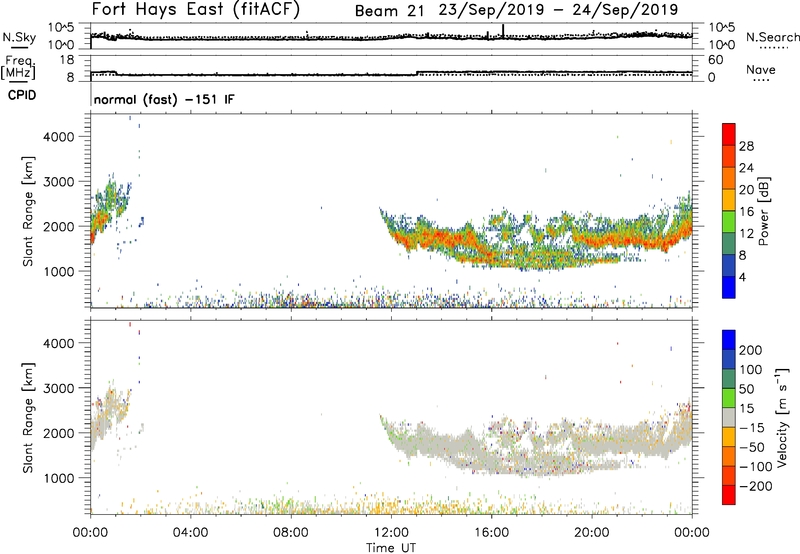This screenshot has height=554, width=800.
Task: Click the blue bottom of Power colorbar
Action: coord(729,287)
